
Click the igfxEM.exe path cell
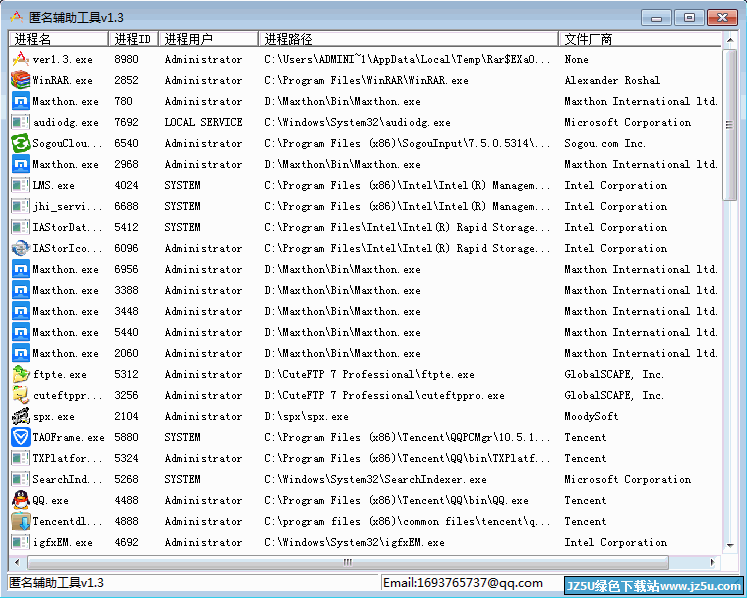point(354,542)
